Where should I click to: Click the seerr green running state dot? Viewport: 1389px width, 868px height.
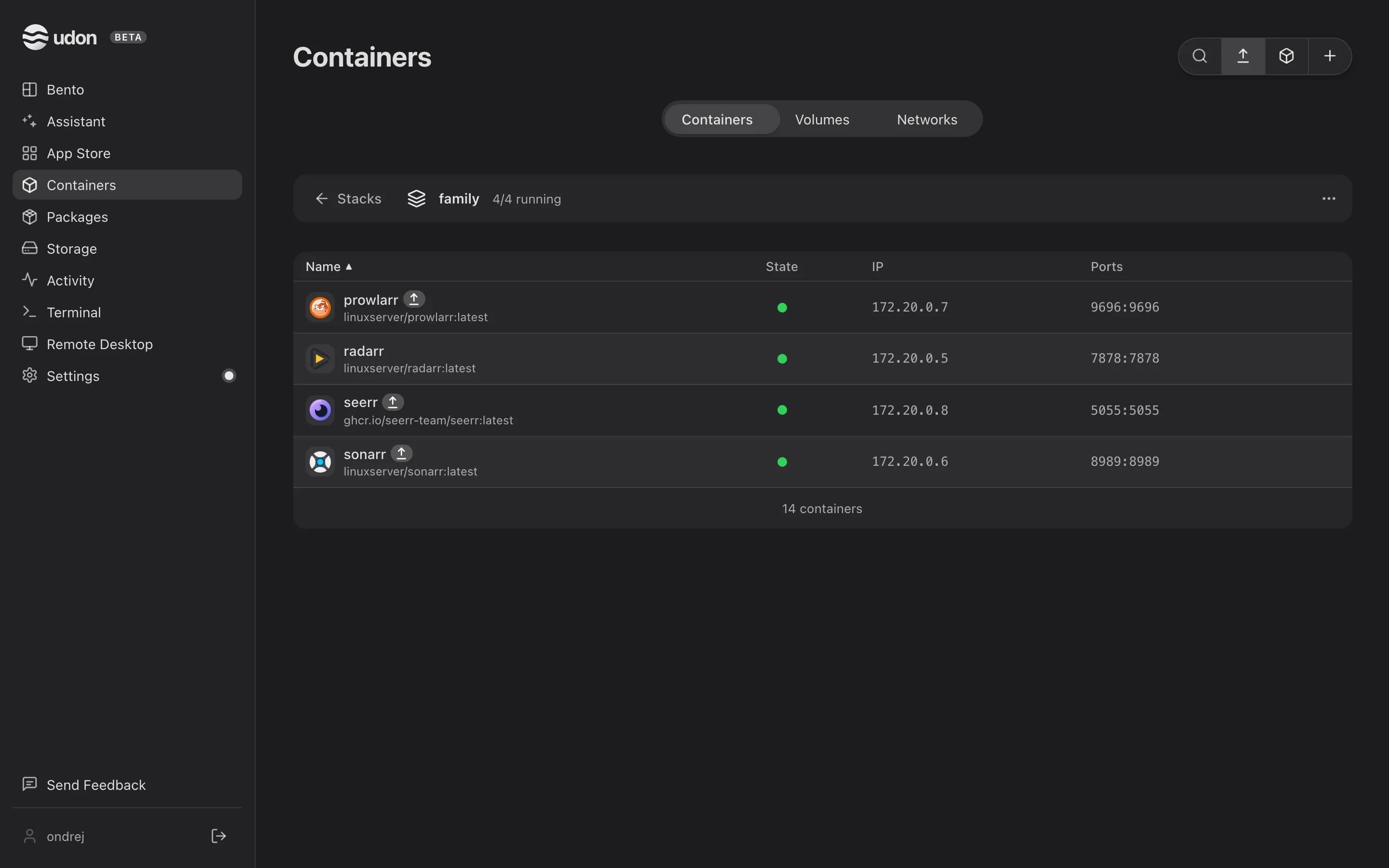(x=782, y=410)
